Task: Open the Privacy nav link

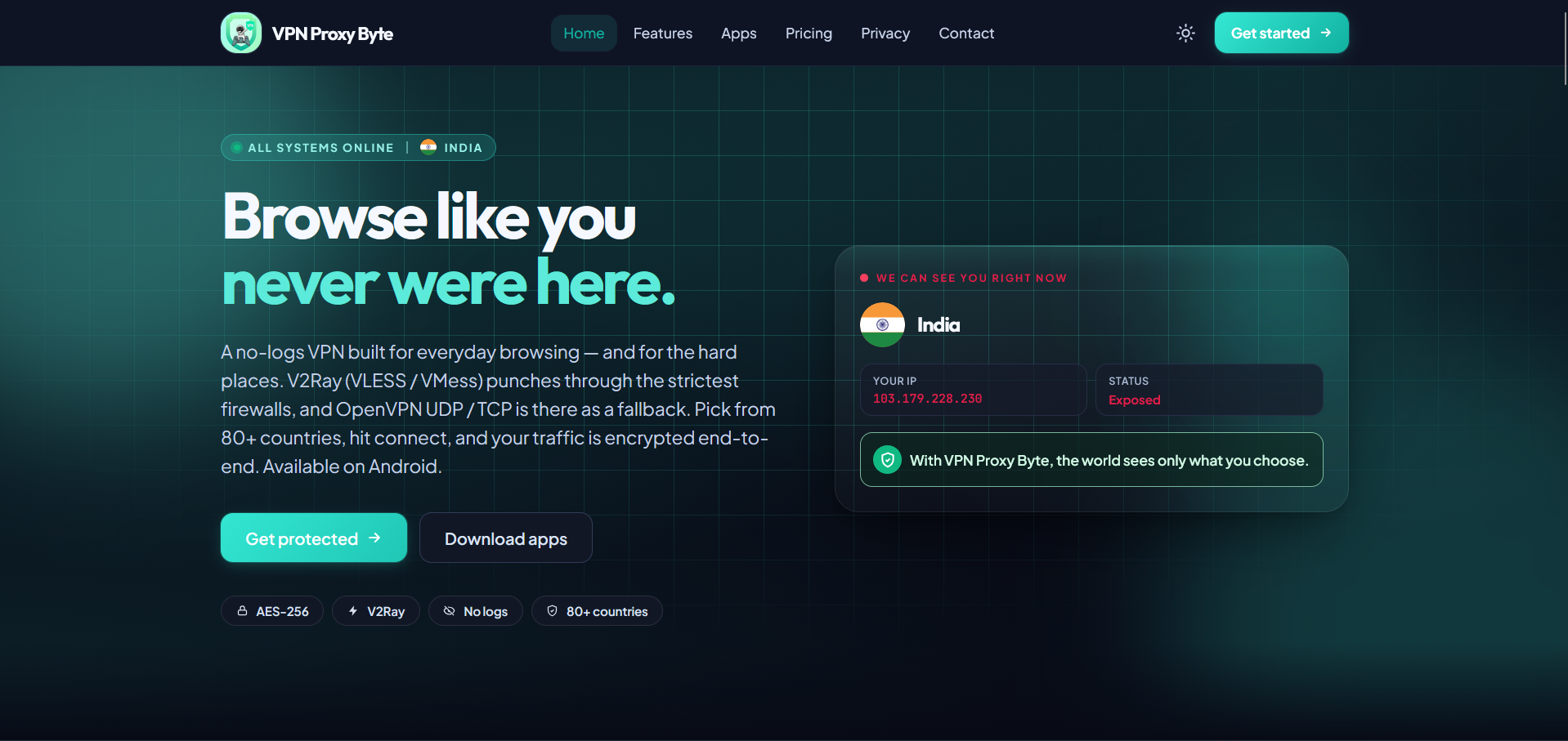Action: [x=885, y=33]
